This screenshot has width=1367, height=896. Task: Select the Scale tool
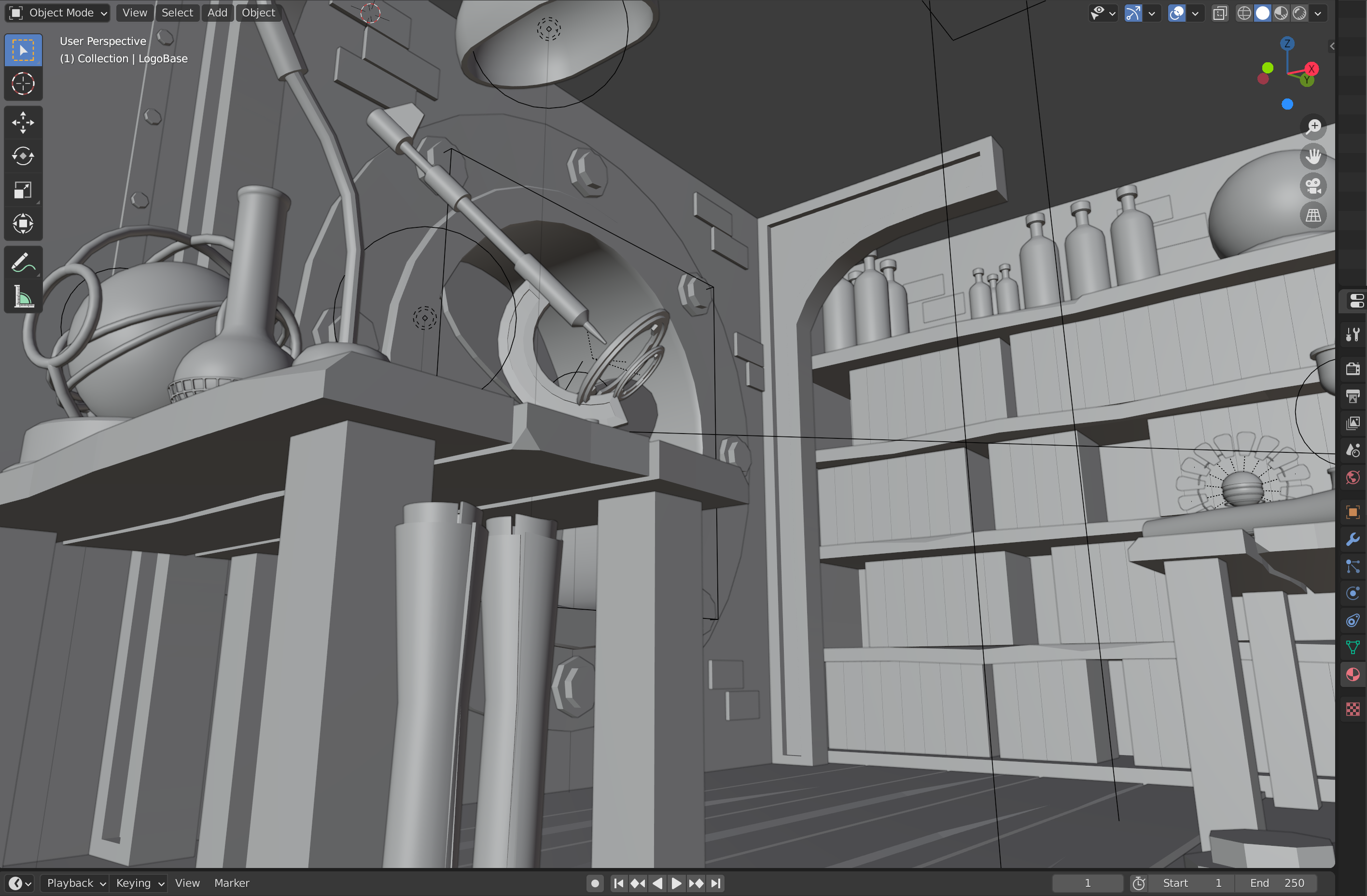[x=23, y=190]
